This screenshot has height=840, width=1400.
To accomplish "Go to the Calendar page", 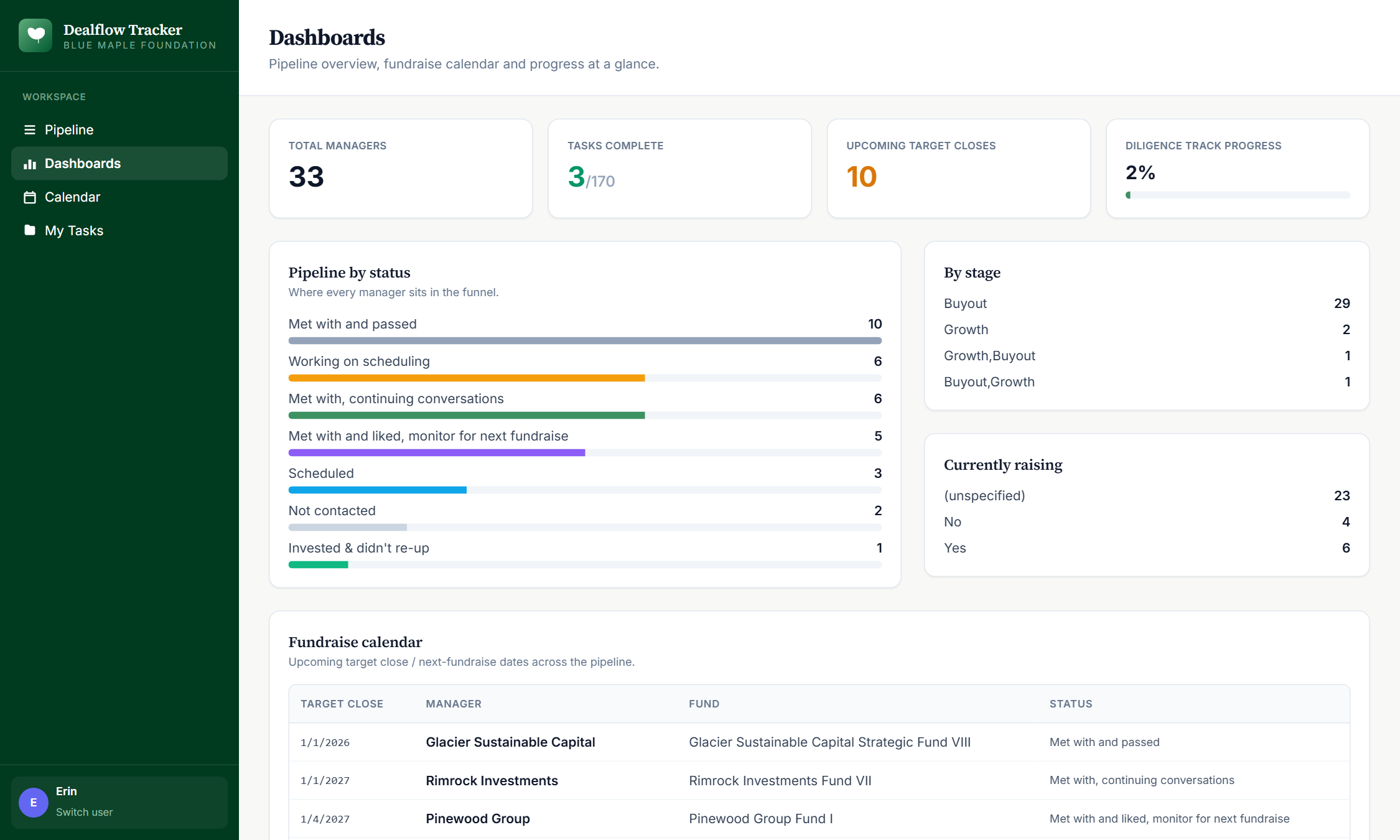I will coord(119,197).
